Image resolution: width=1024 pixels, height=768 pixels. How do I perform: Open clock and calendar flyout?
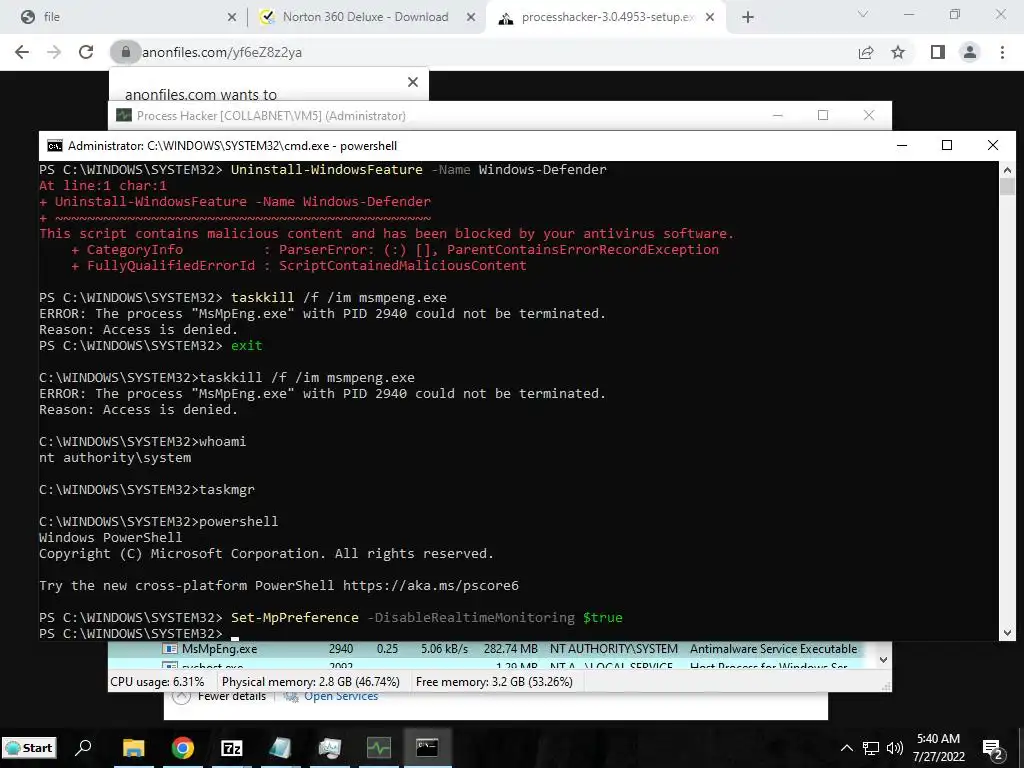coord(938,748)
